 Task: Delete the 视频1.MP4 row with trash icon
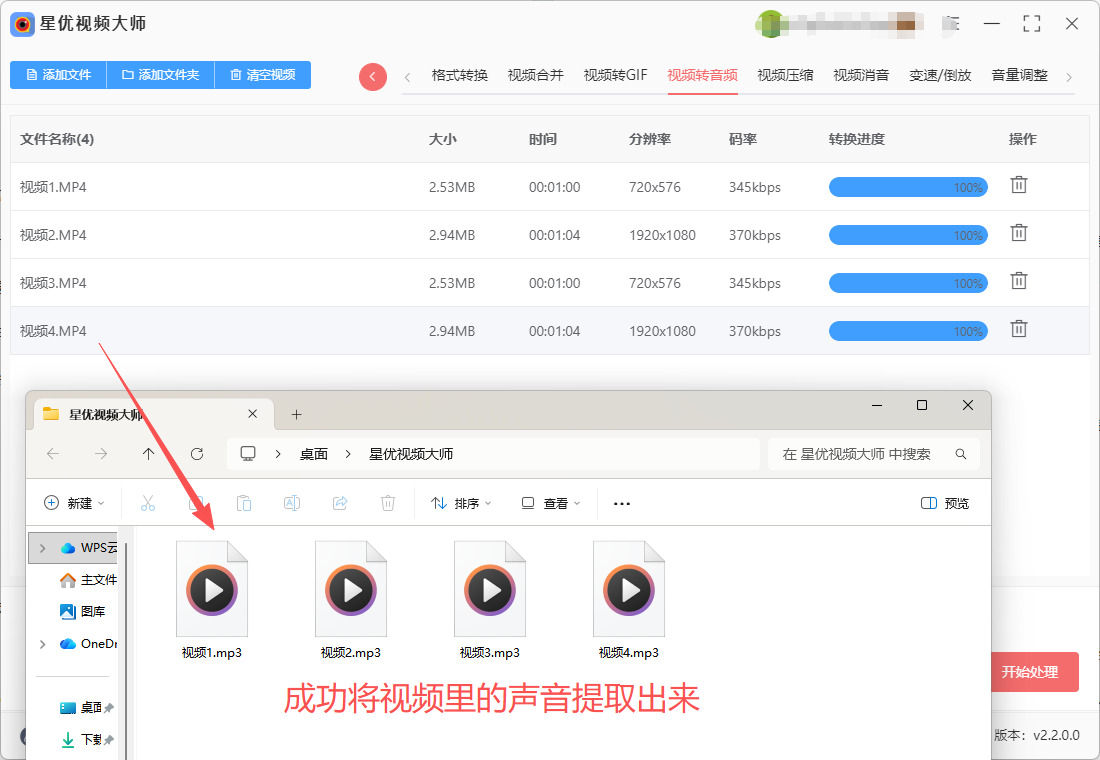pyautogui.click(x=1019, y=185)
